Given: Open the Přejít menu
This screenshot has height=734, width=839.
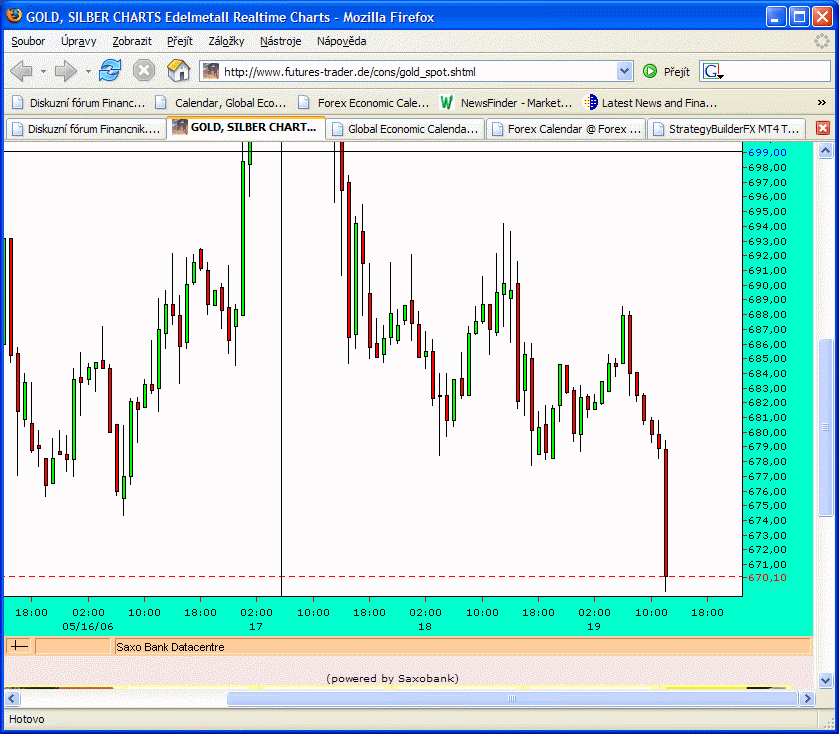Looking at the screenshot, I should click(x=180, y=41).
